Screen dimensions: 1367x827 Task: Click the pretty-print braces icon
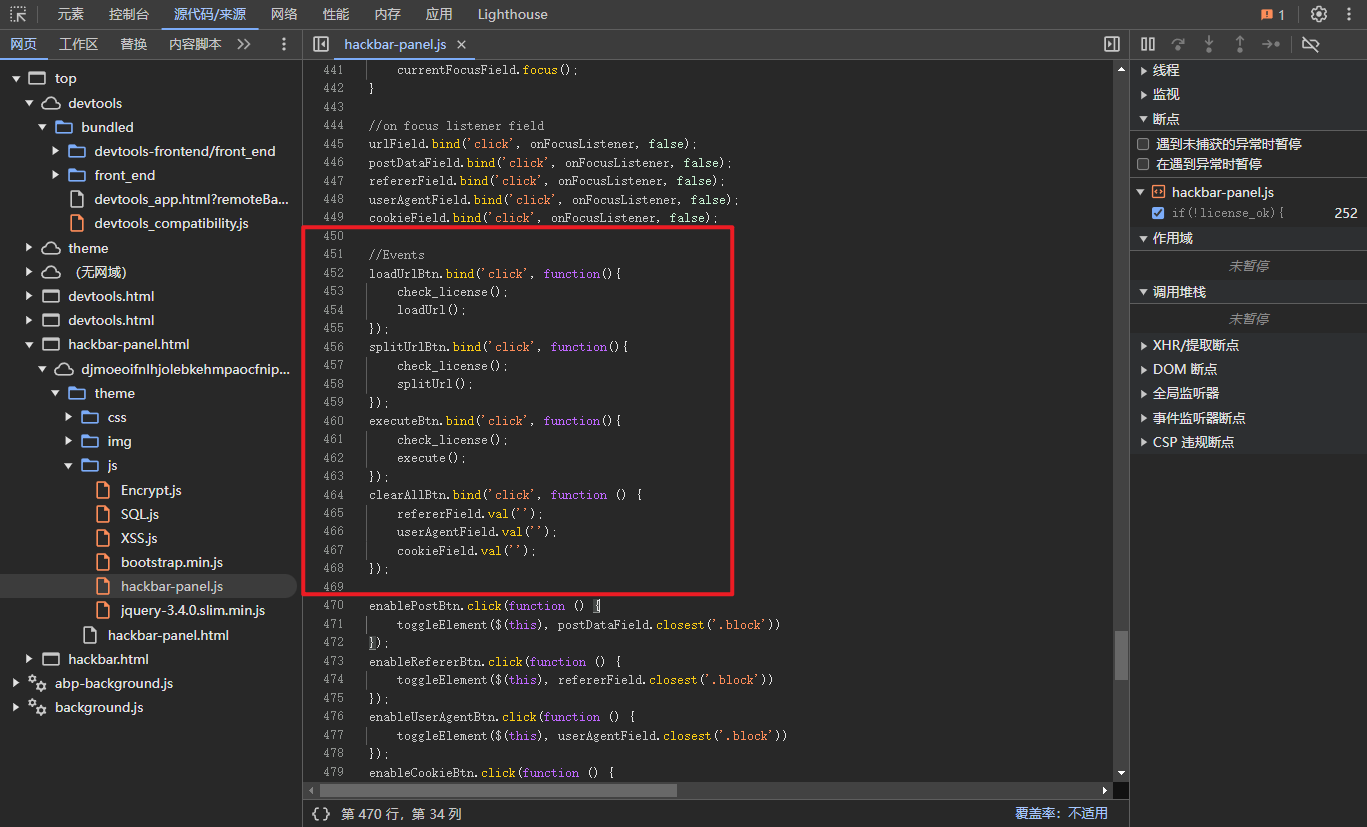pos(320,813)
